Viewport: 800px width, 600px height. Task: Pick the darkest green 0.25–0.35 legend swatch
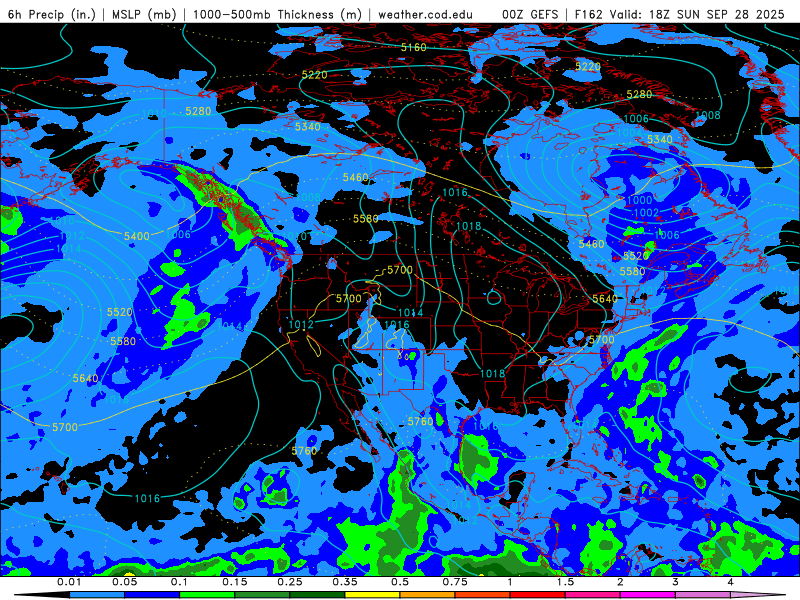317,595
